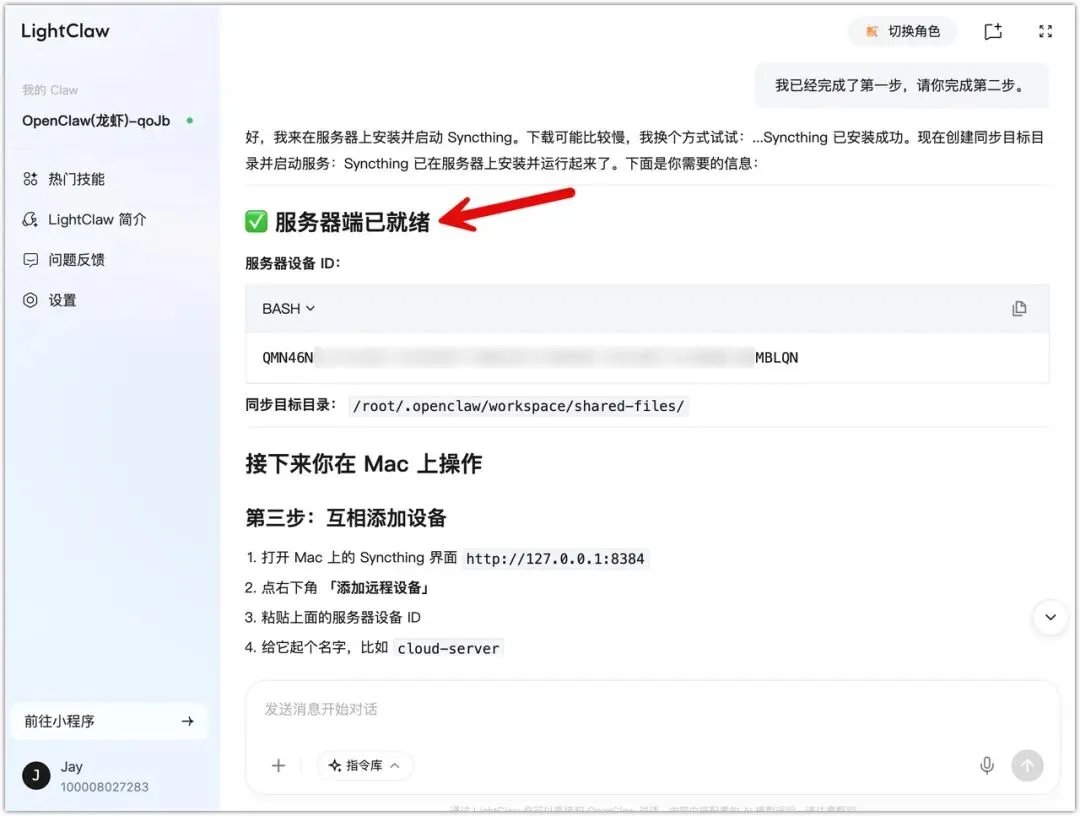The image size is (1080, 816).
Task: Jump to bottom with the down-chevron button
Action: pos(1050,617)
